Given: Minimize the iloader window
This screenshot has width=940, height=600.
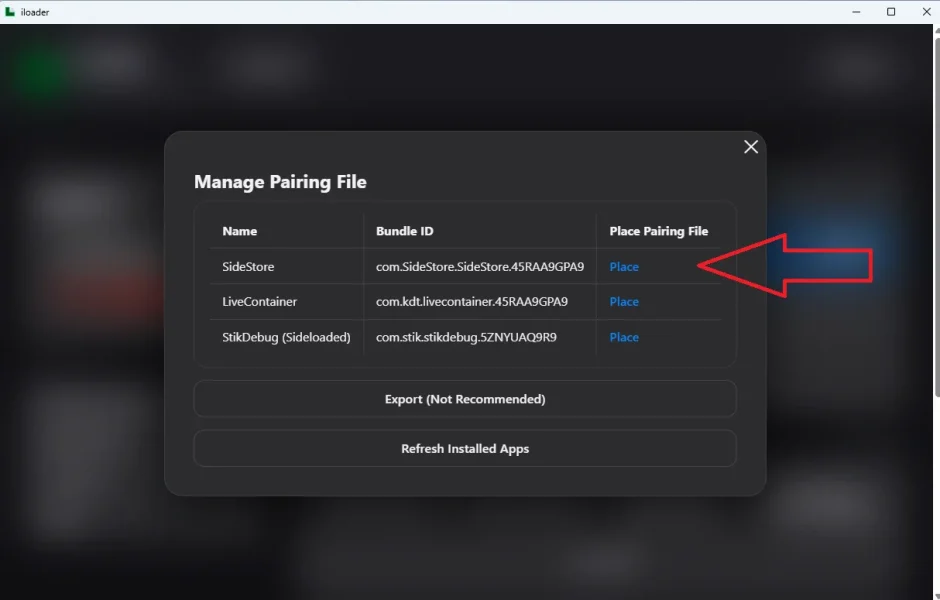Looking at the screenshot, I should [x=857, y=12].
